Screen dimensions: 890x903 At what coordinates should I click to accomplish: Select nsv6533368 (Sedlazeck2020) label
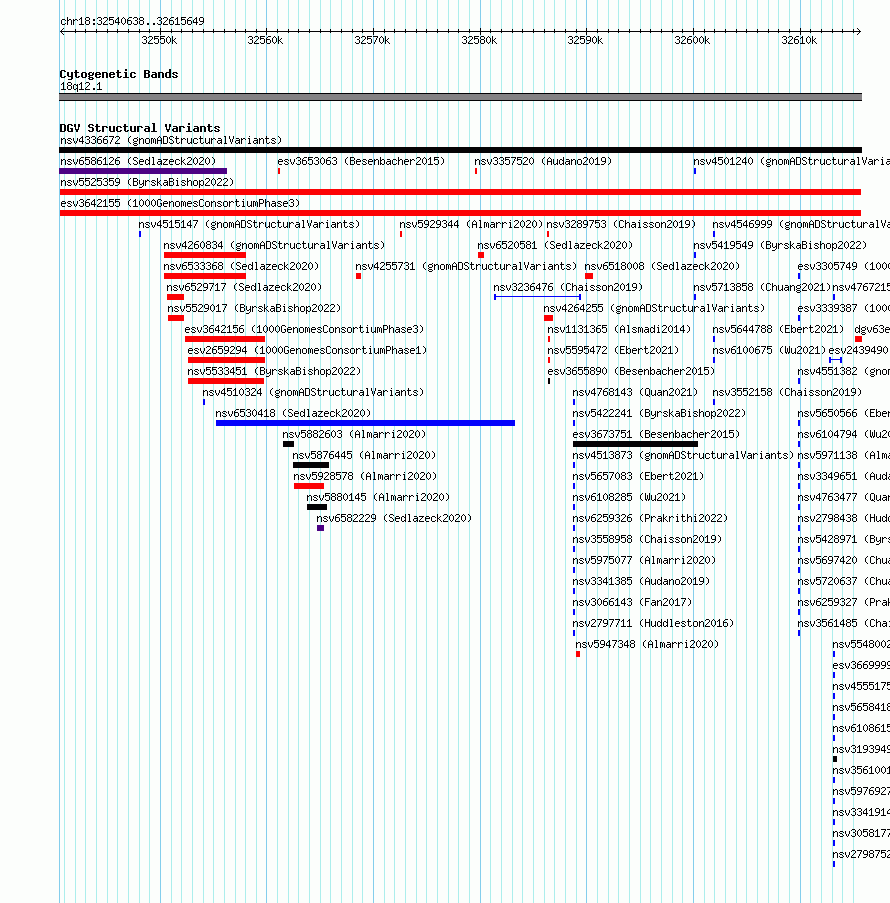pyautogui.click(x=241, y=267)
